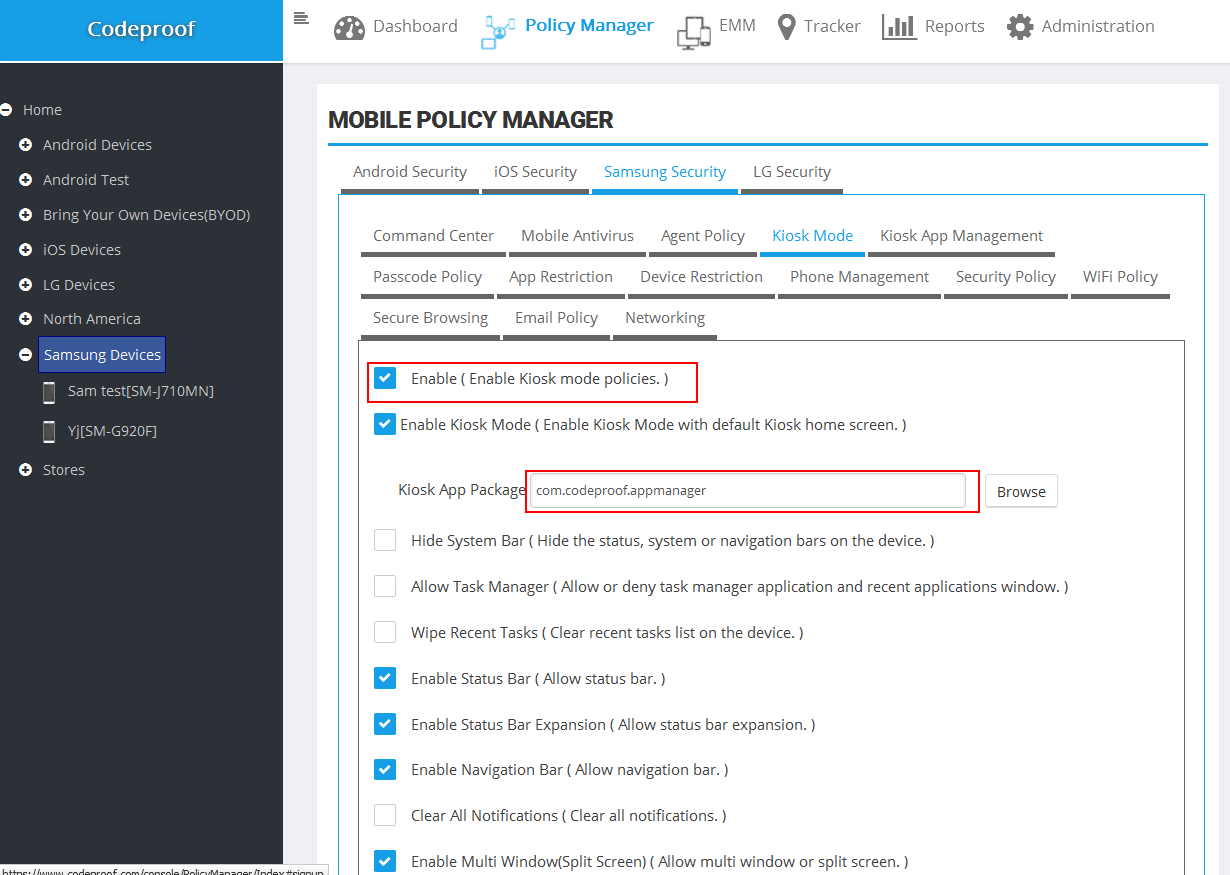
Task: Click the Tracker location pin icon
Action: point(786,28)
